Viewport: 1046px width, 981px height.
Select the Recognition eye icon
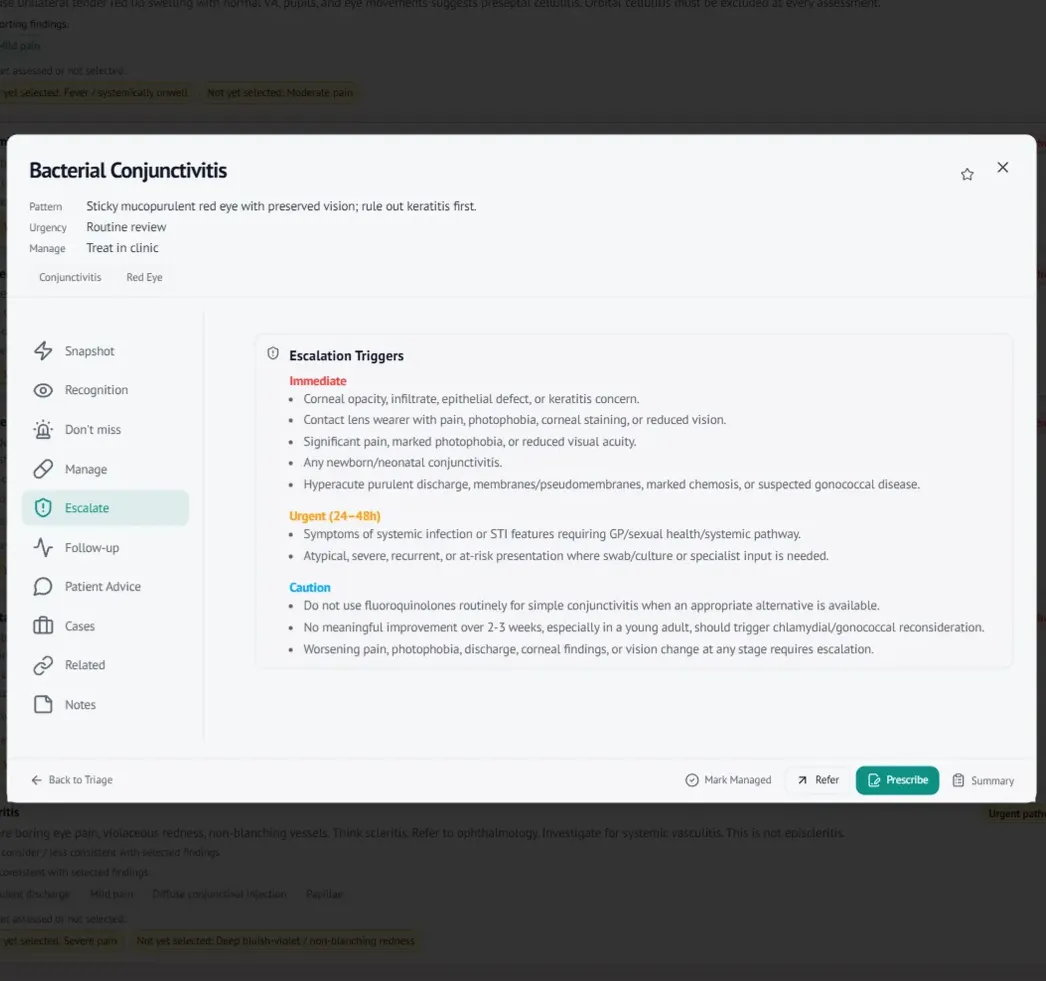coord(43,390)
